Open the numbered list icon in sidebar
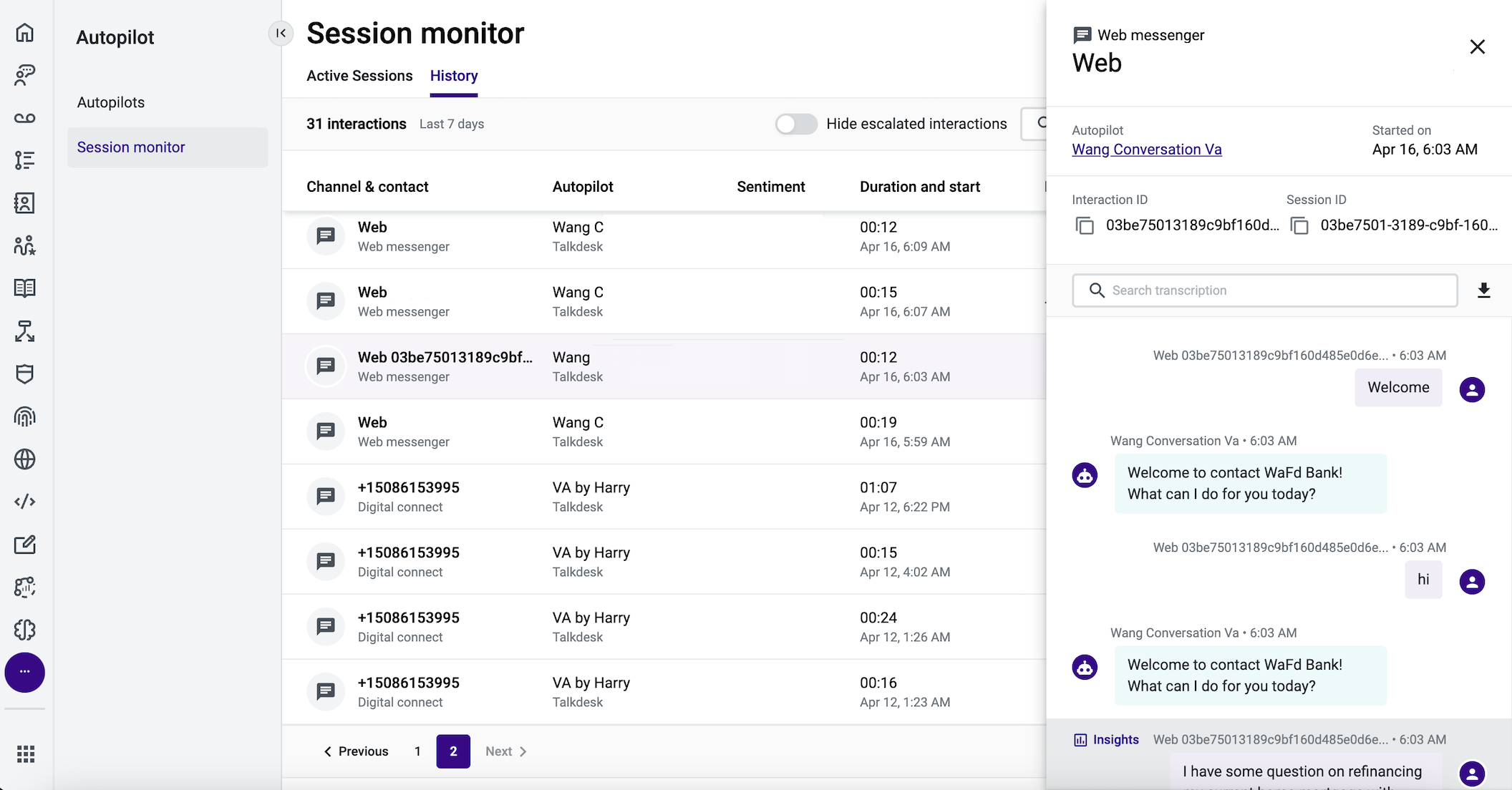Viewport: 1512px width, 790px height. (25, 160)
